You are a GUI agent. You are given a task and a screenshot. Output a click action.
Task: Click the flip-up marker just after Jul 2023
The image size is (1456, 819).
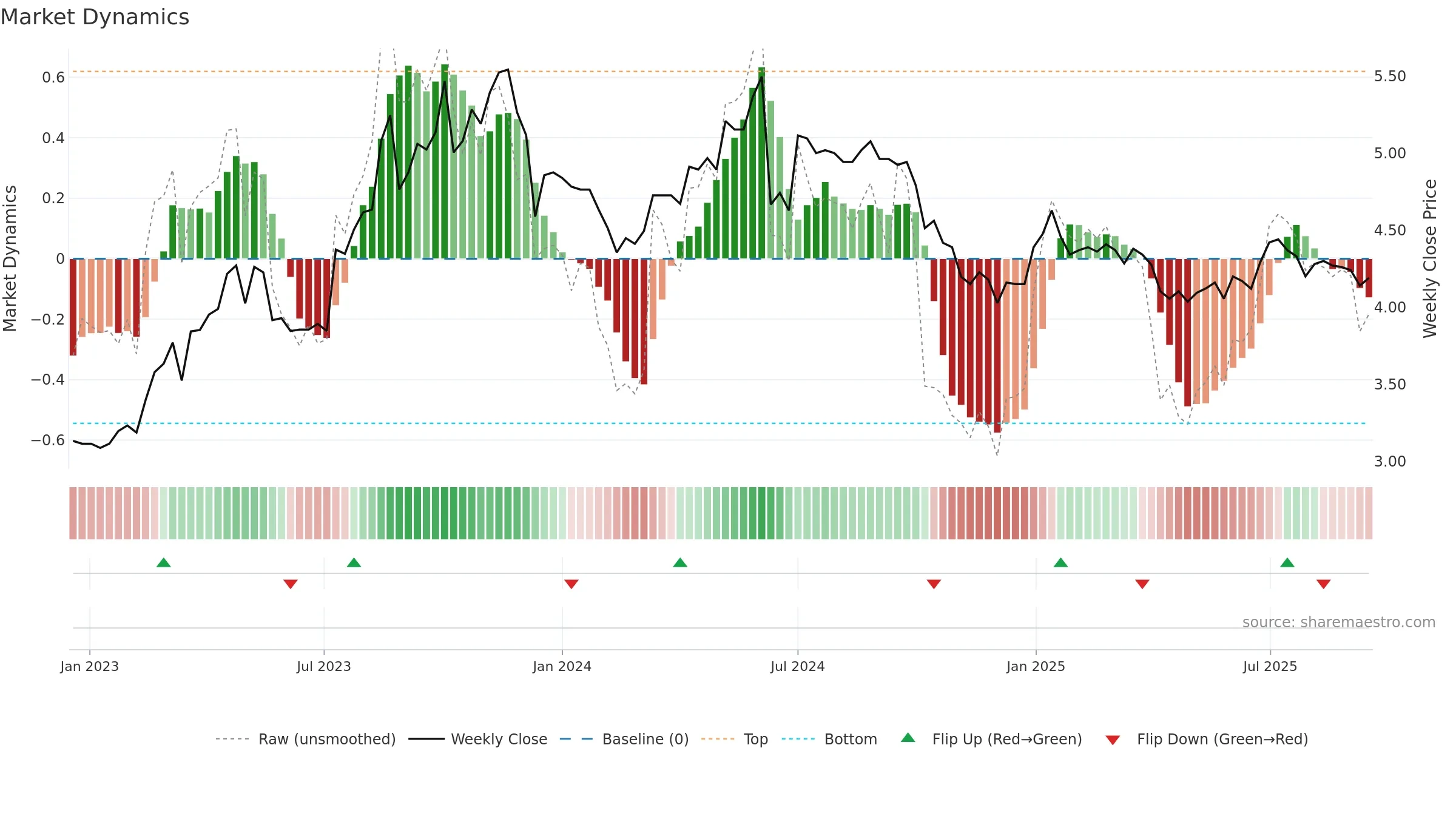[354, 562]
